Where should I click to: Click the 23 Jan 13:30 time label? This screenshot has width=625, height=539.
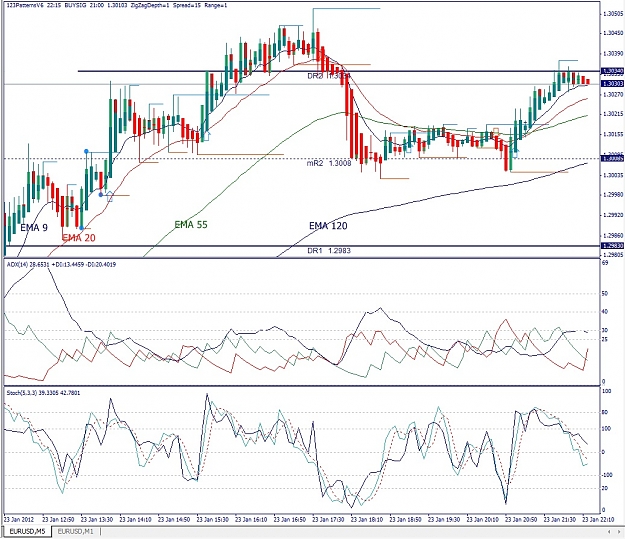(97, 520)
